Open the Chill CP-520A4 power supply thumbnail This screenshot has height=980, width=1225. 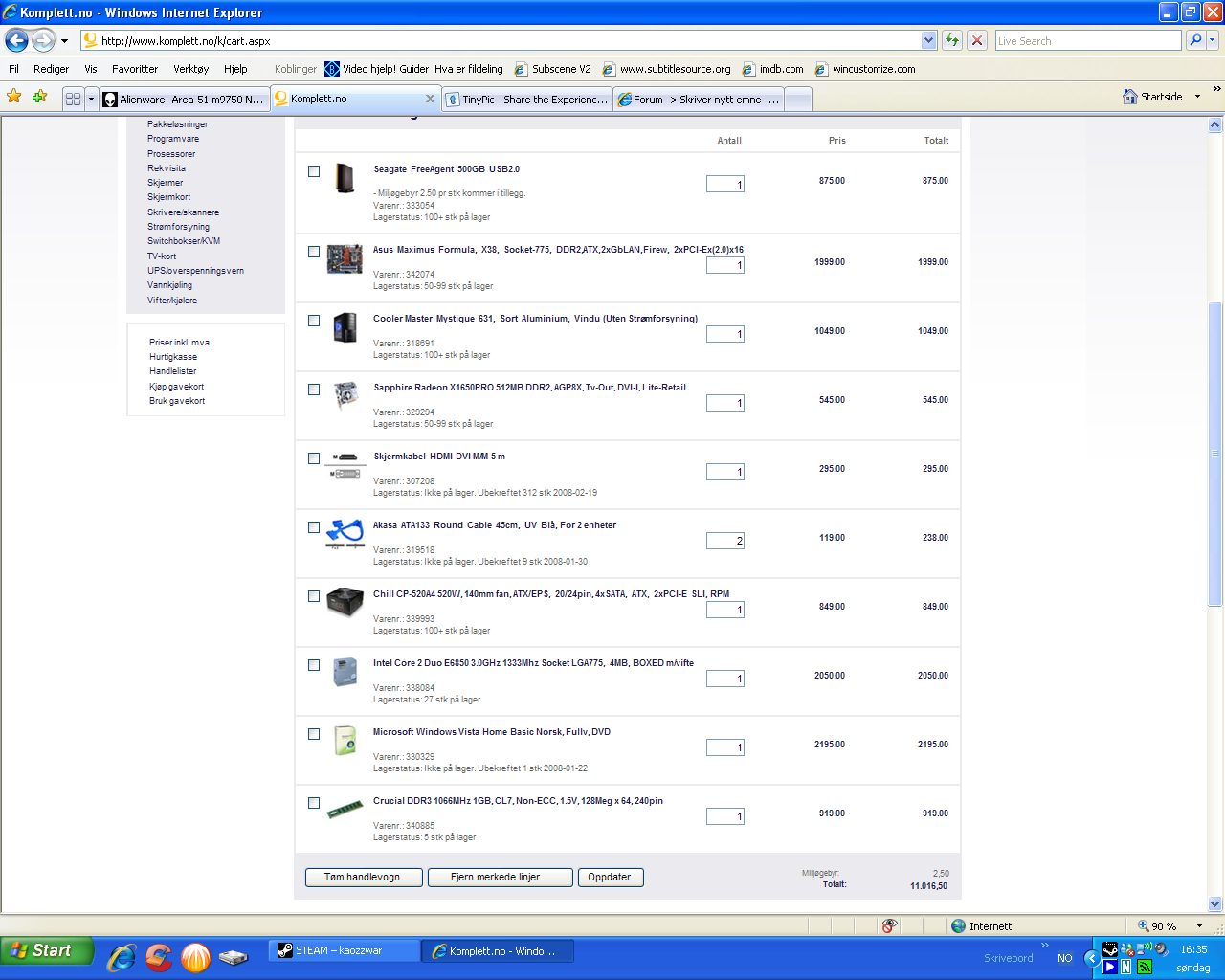coord(345,602)
